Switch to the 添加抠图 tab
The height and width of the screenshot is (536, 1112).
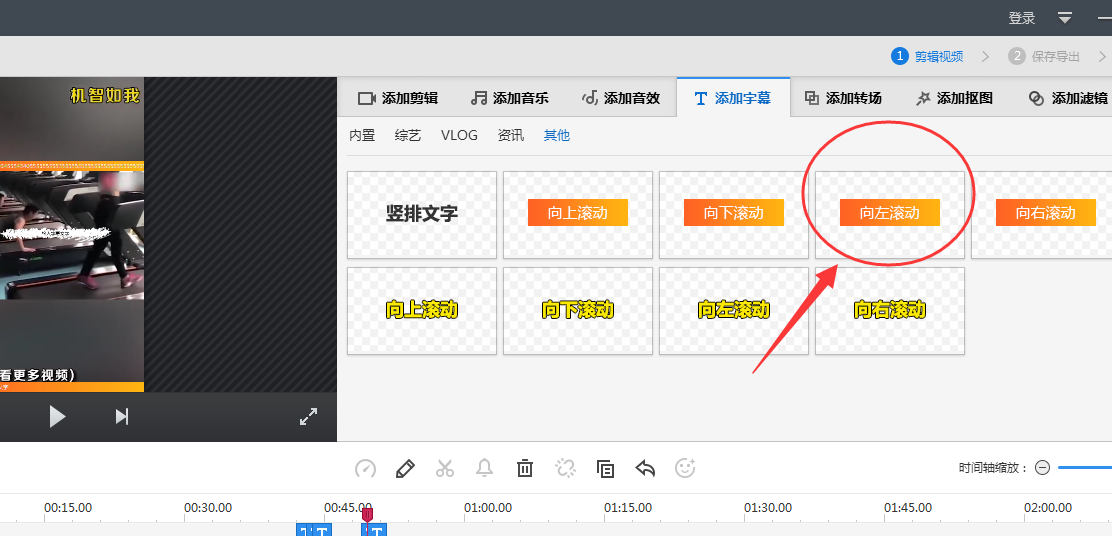(955, 98)
